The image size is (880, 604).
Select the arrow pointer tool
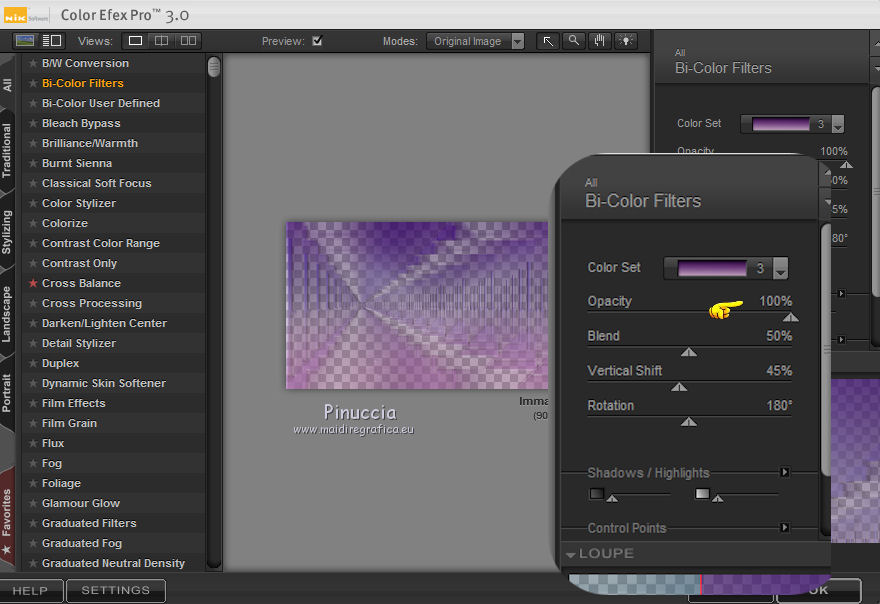click(548, 41)
